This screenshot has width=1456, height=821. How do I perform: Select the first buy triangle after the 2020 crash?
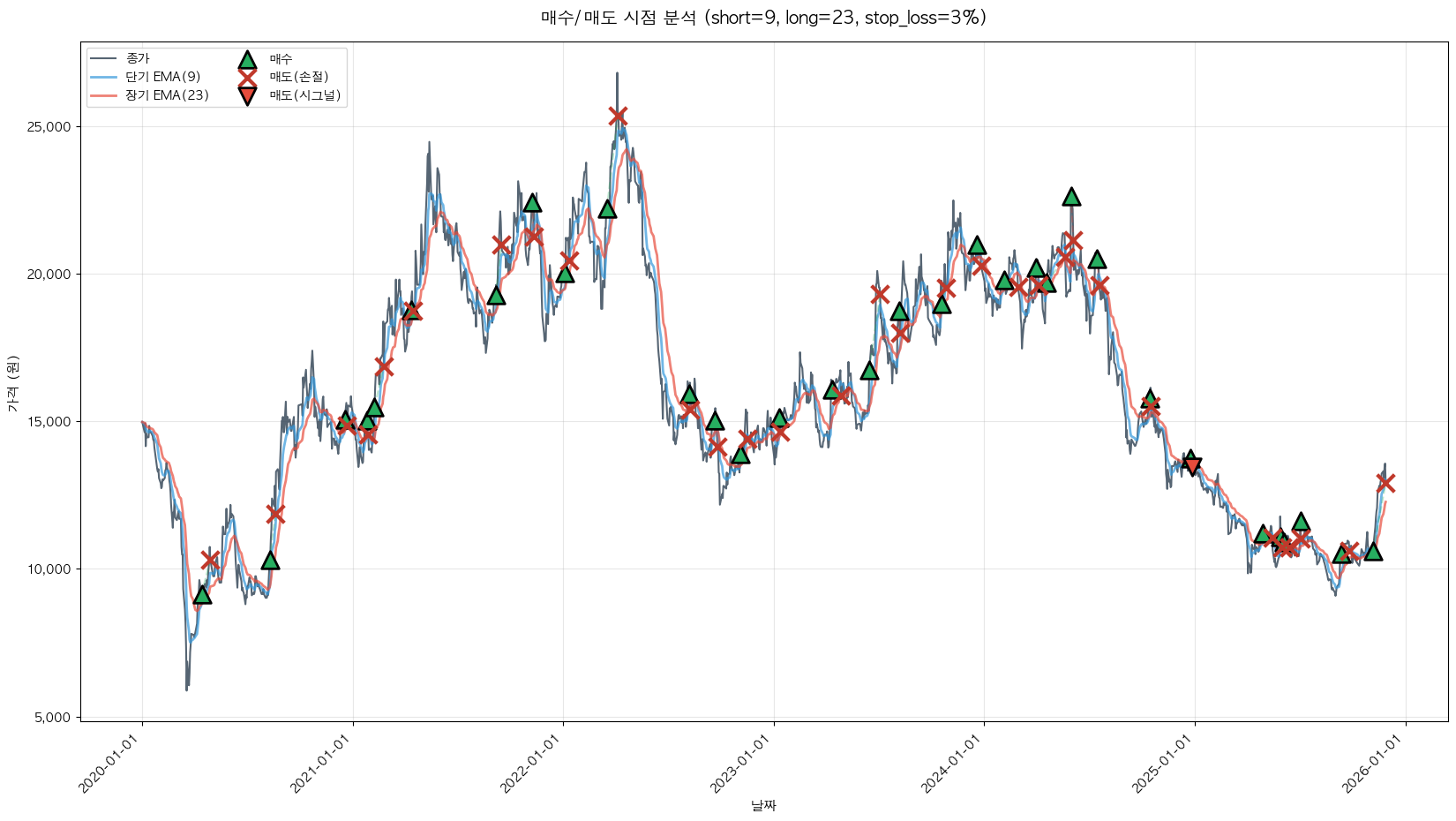(202, 595)
